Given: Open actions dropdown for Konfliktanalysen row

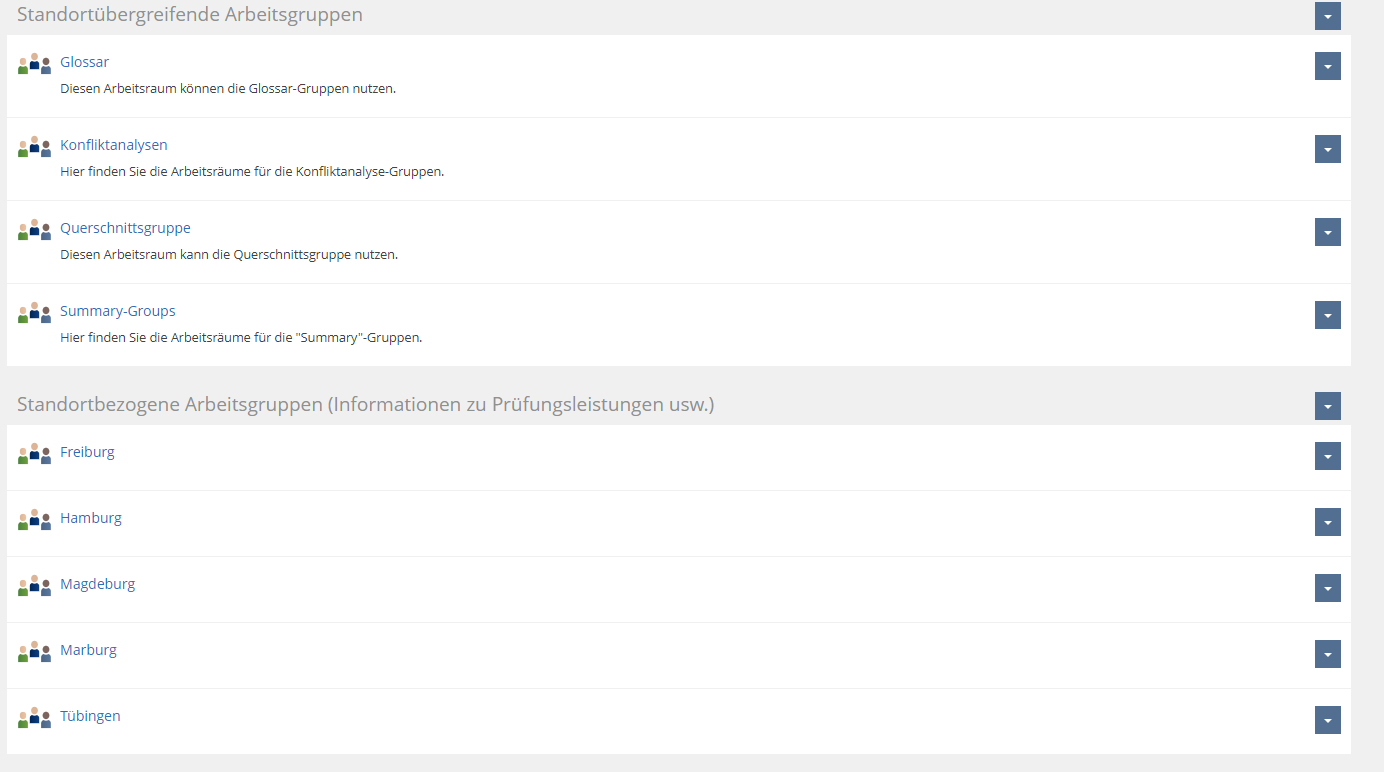Looking at the screenshot, I should [1327, 149].
